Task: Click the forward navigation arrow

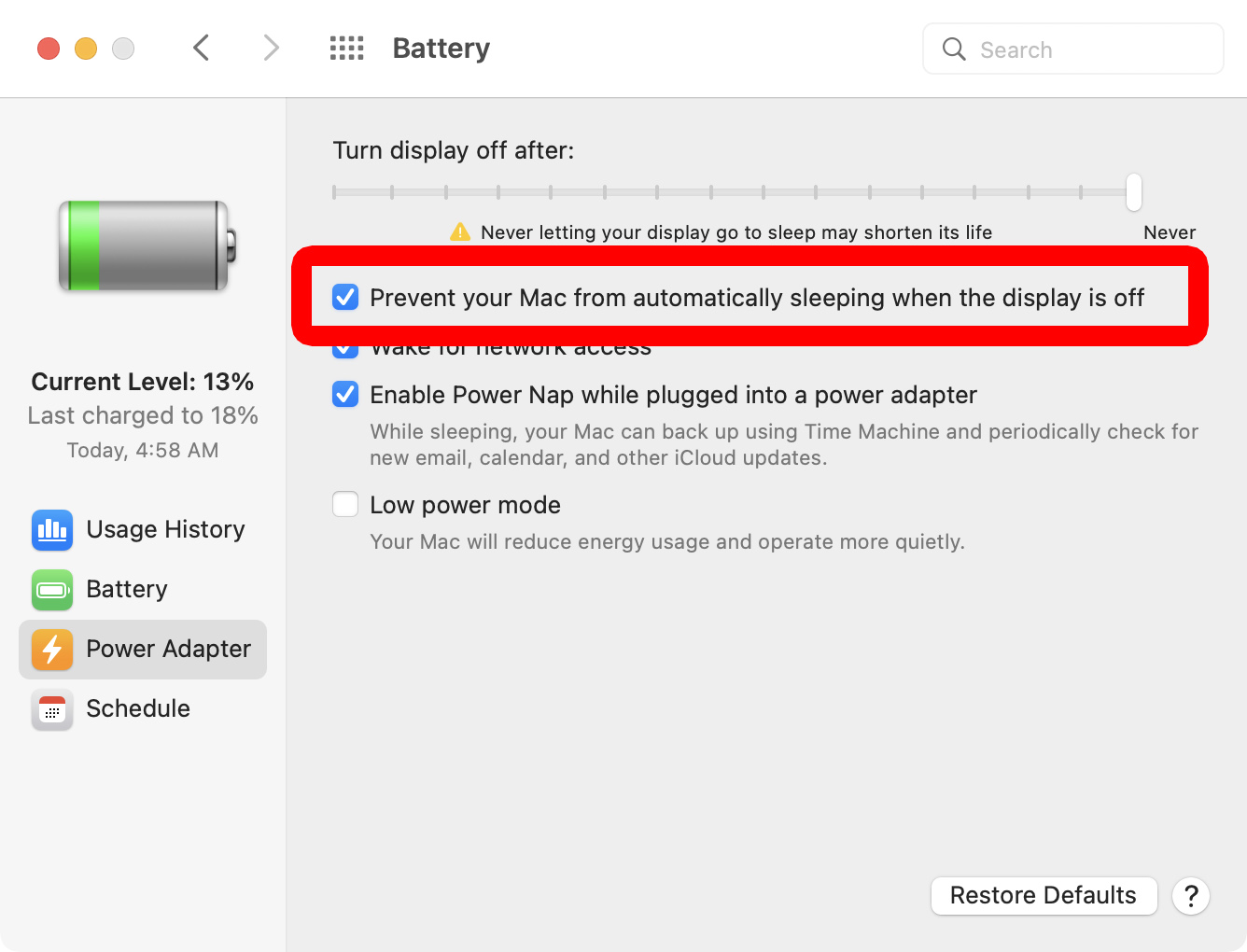Action: [x=270, y=48]
